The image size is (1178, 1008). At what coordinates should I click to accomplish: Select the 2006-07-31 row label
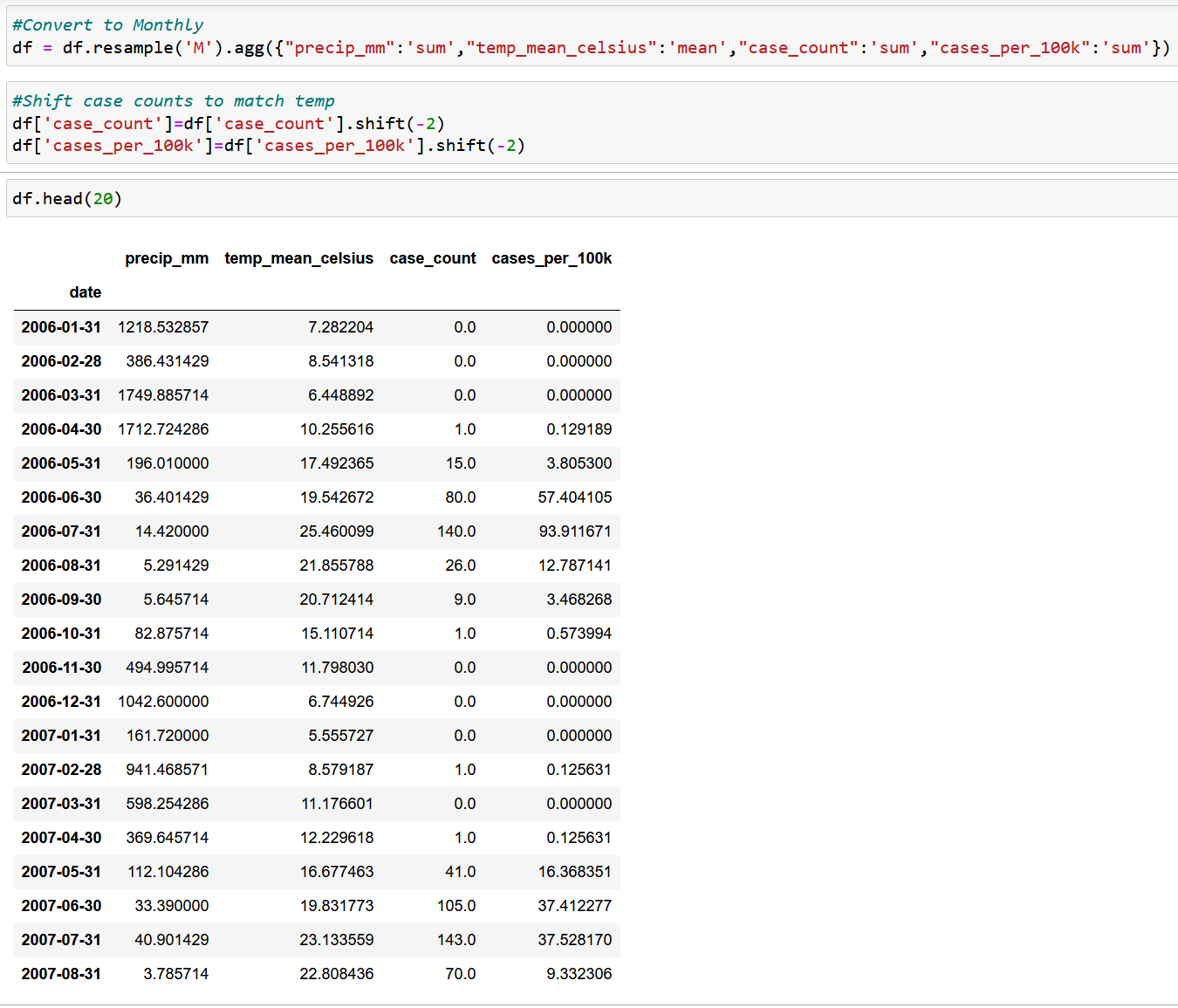tap(61, 531)
